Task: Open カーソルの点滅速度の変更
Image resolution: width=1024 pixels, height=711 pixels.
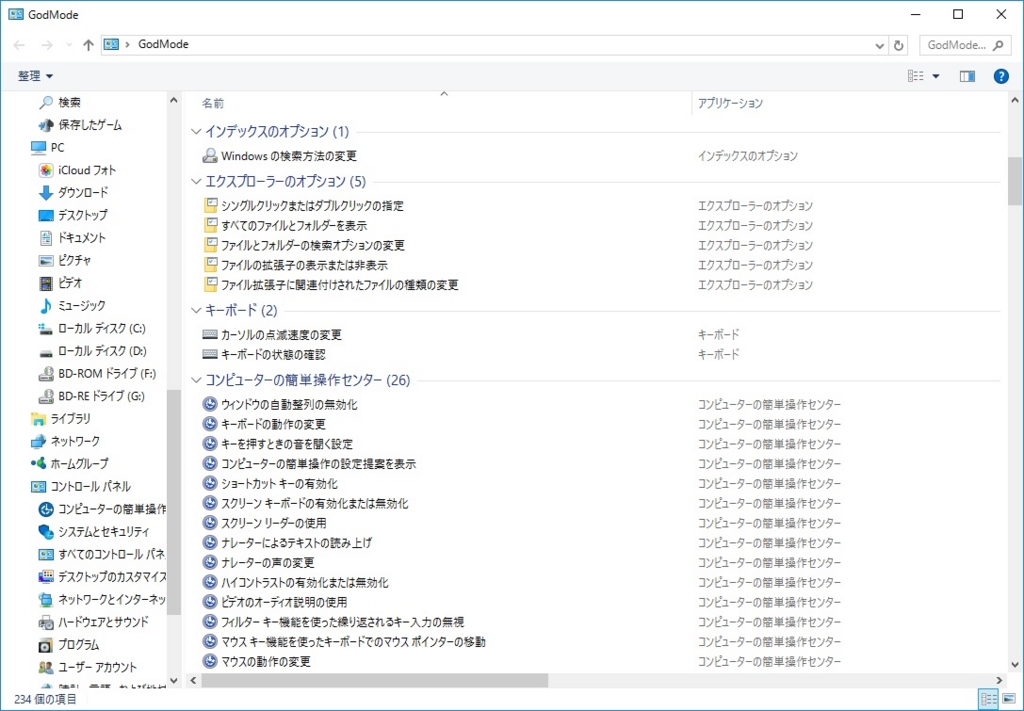Action: point(281,335)
